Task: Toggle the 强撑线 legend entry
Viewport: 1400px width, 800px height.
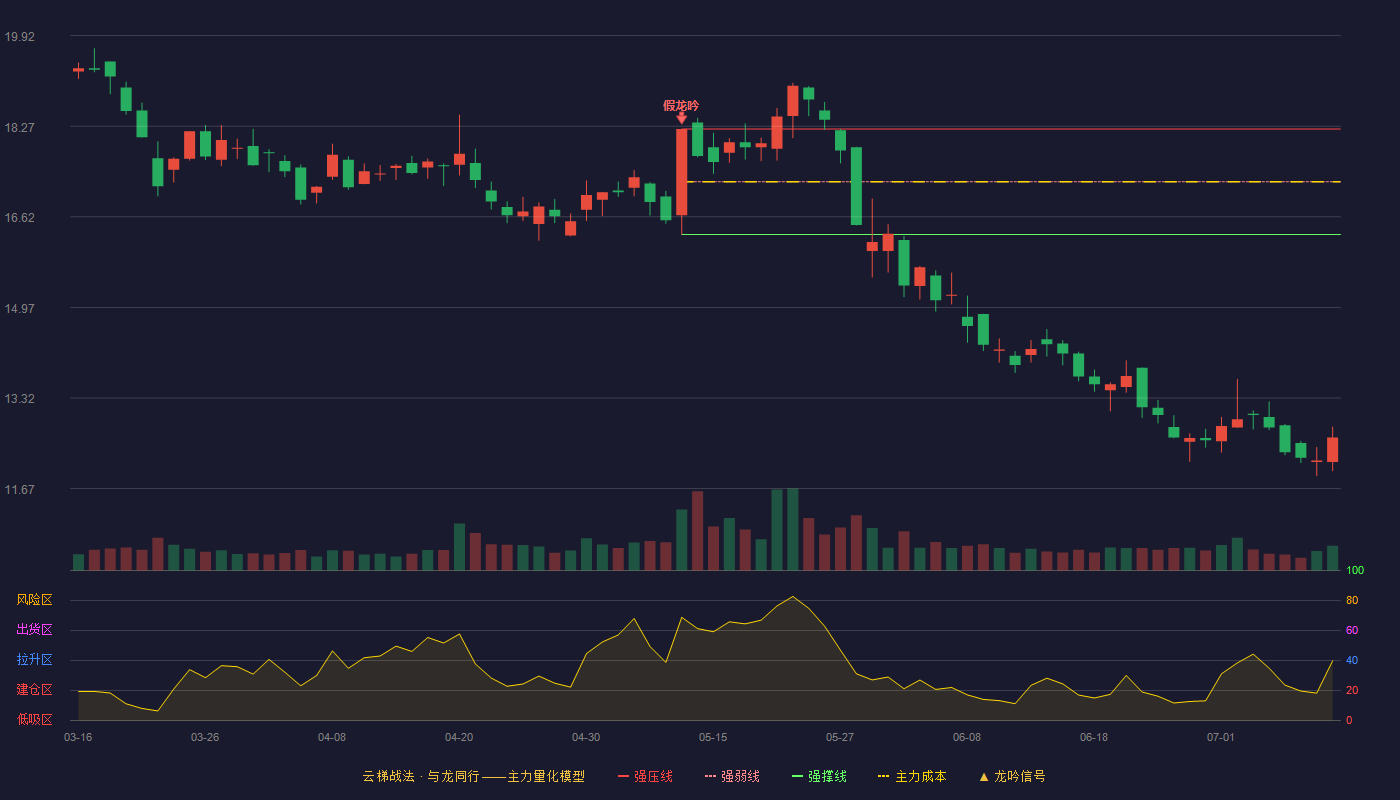Action: (819, 776)
